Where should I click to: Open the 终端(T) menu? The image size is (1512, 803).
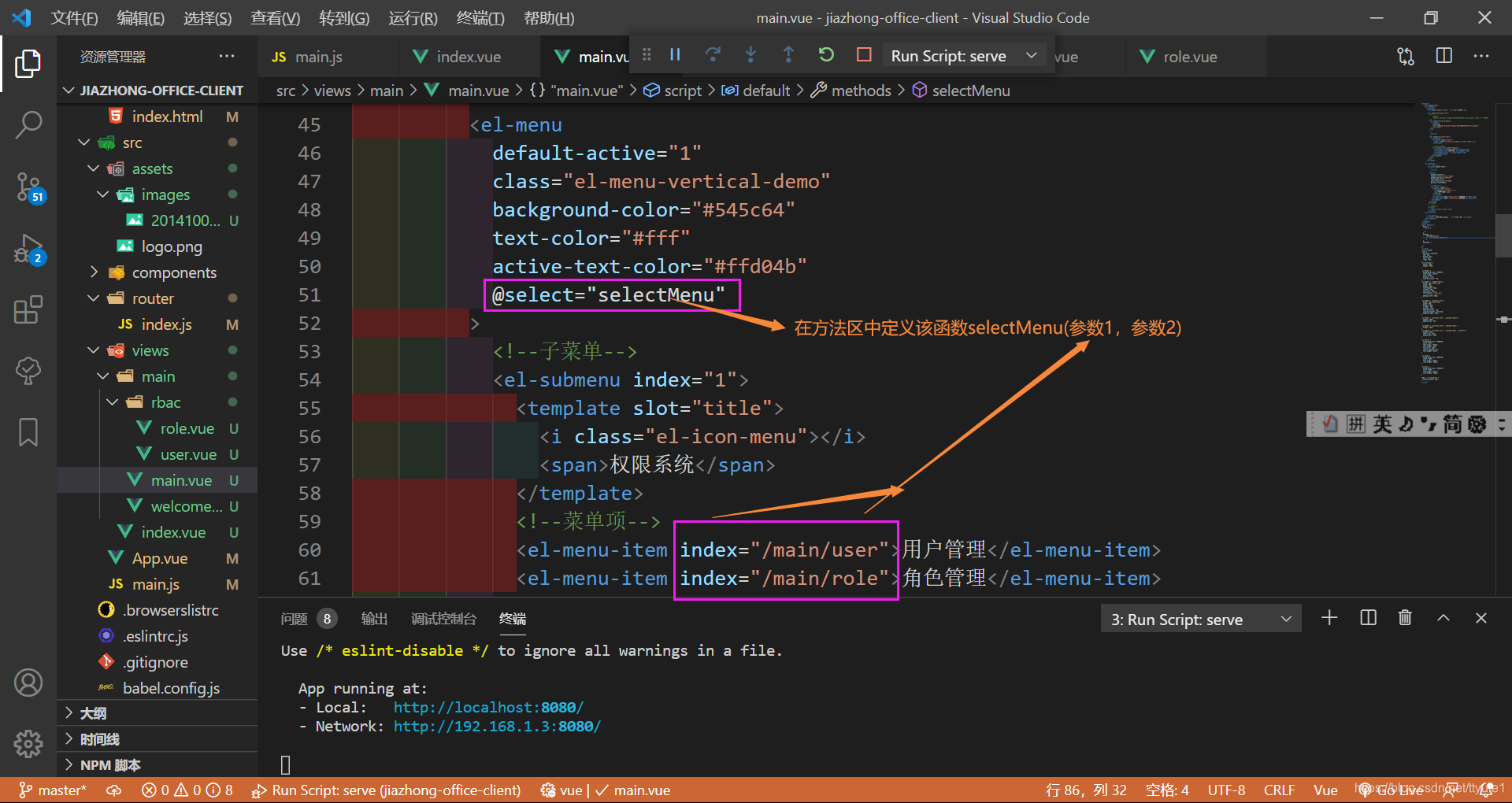[x=480, y=18]
